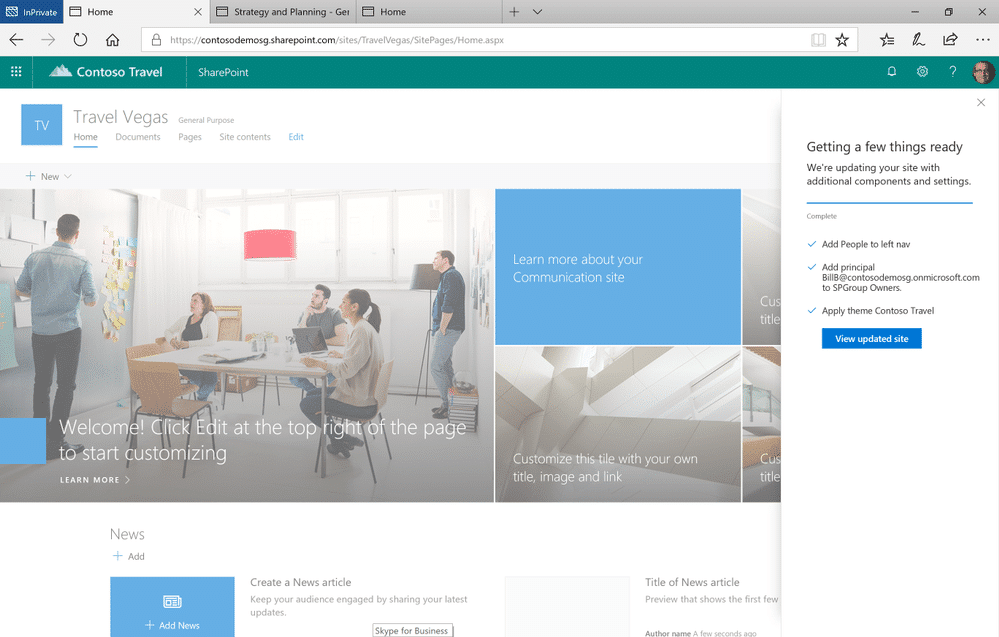Image resolution: width=999 pixels, height=637 pixels.
Task: Add this page to Edge favorites
Action: 842,40
